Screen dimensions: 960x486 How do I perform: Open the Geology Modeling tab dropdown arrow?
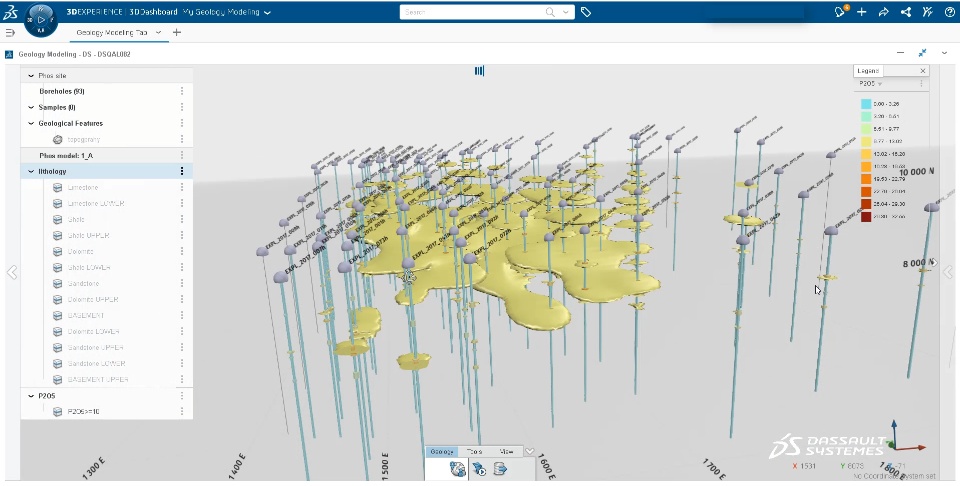point(159,32)
